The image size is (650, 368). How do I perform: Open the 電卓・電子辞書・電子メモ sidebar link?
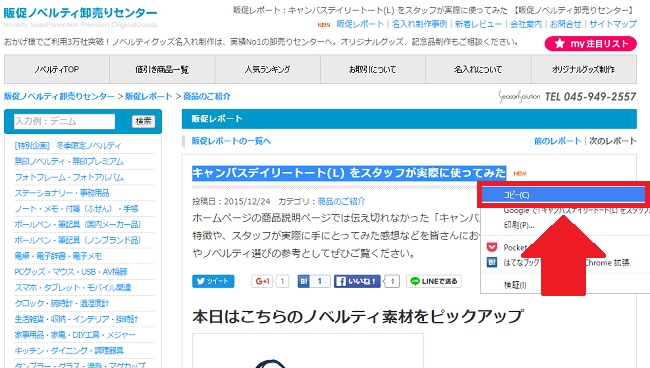[x=58, y=256]
